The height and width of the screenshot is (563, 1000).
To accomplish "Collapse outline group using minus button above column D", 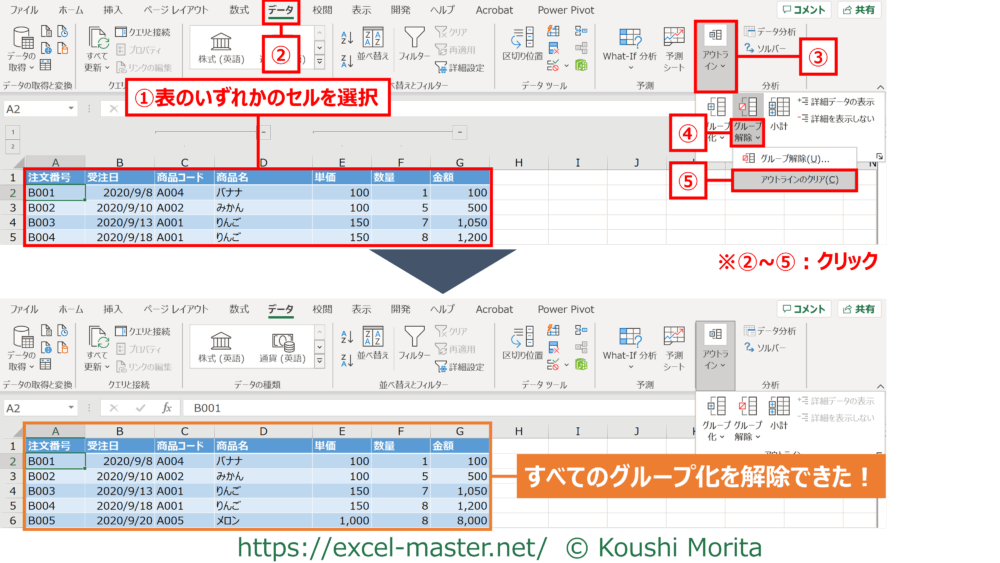I will point(262,131).
